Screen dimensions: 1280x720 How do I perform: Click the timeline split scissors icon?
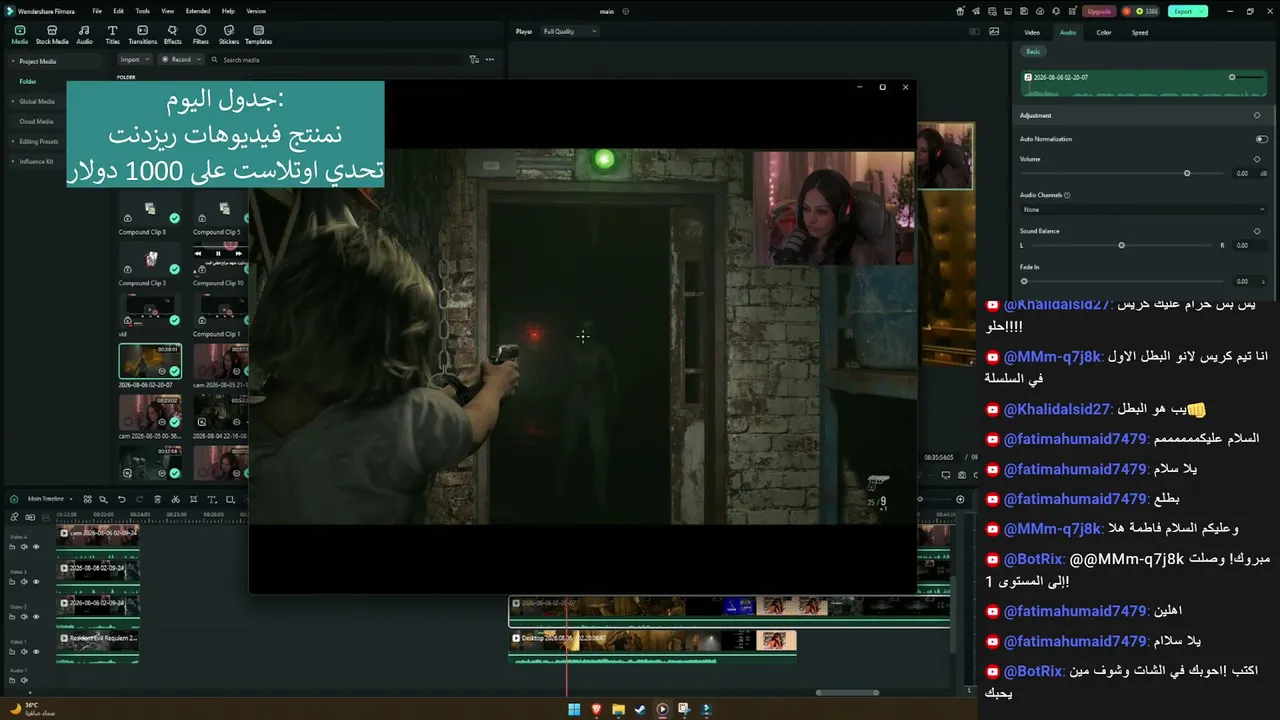pos(175,499)
